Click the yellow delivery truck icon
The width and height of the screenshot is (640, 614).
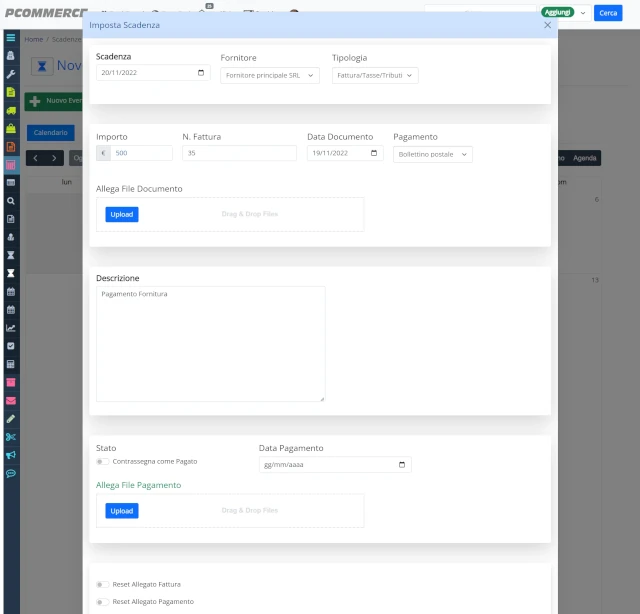[11, 110]
